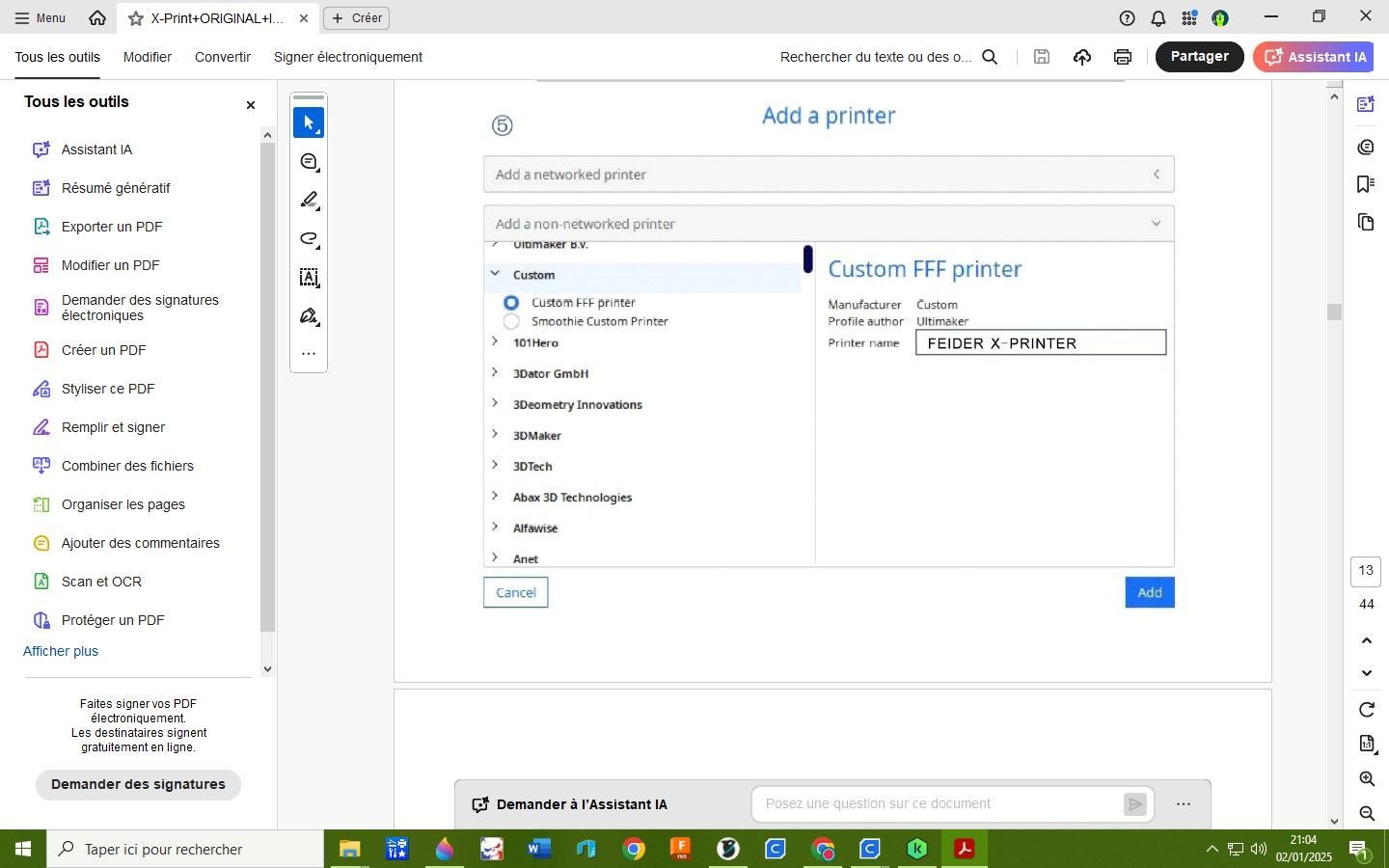The image size is (1389, 868).
Task: Expand the 3Deometry Innovations group
Action: (x=495, y=403)
